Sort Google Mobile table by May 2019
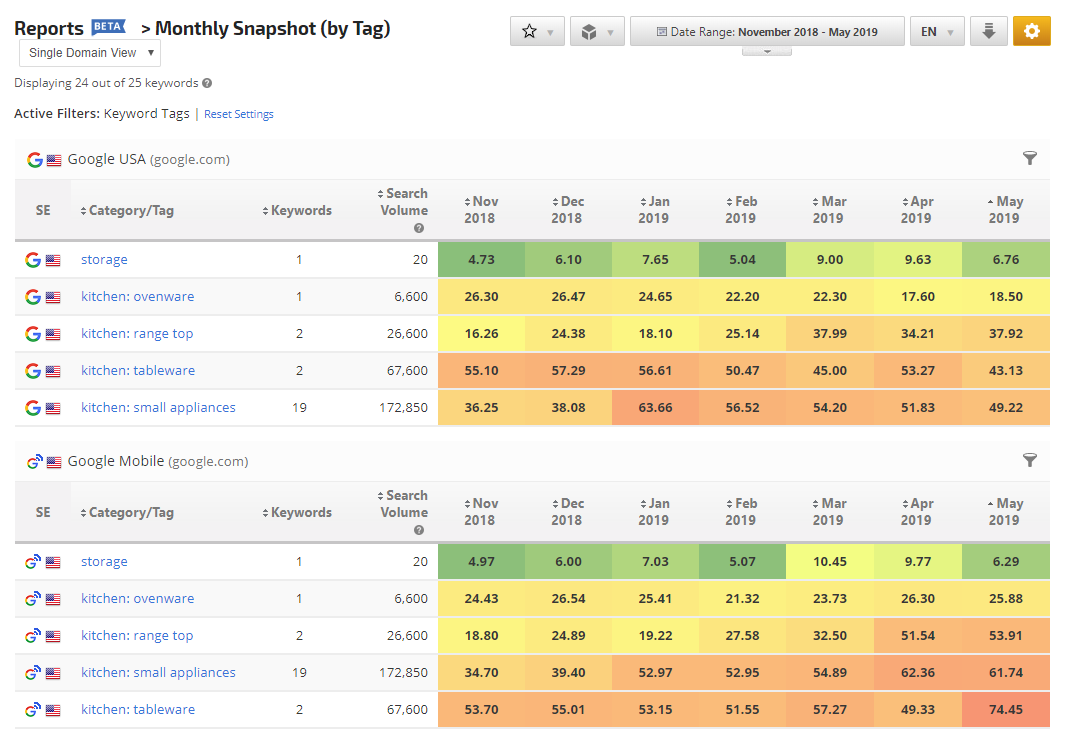This screenshot has width=1065, height=749. (x=1005, y=512)
